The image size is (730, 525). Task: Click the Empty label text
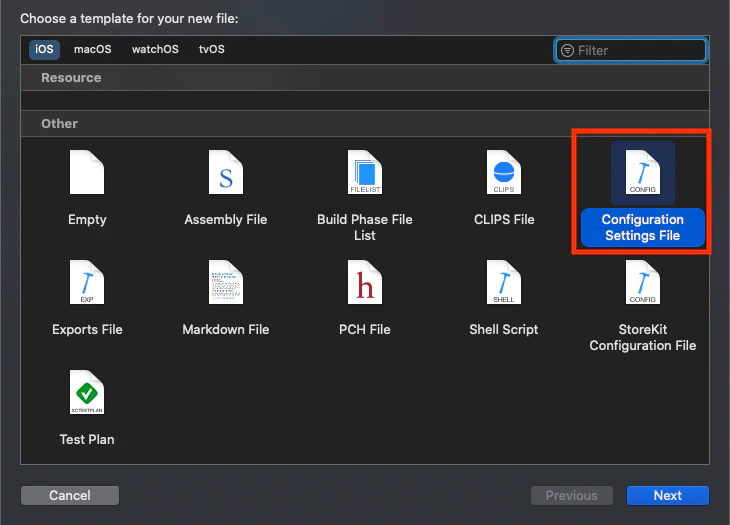[x=87, y=220]
